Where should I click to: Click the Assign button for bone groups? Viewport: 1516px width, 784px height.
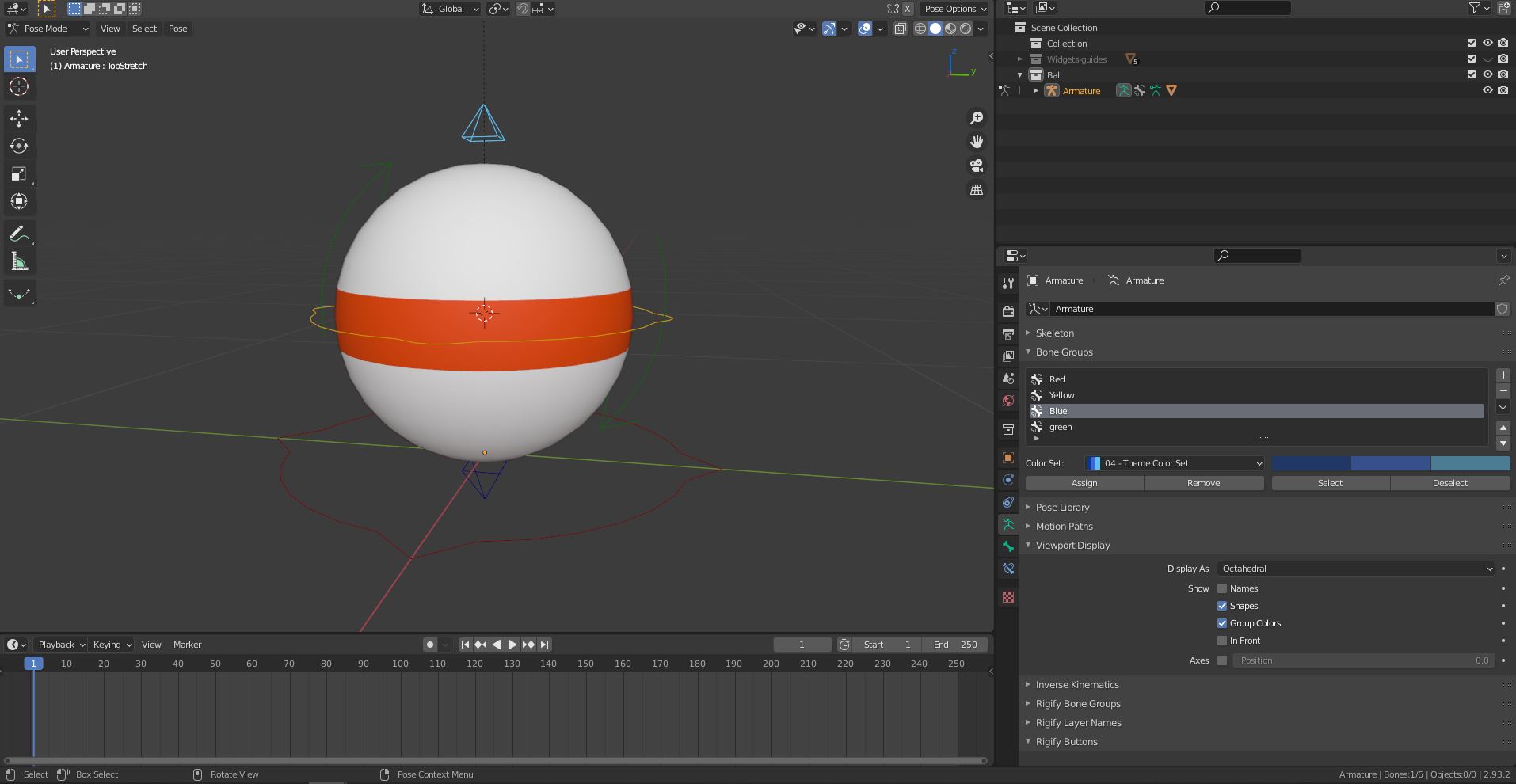click(x=1084, y=482)
